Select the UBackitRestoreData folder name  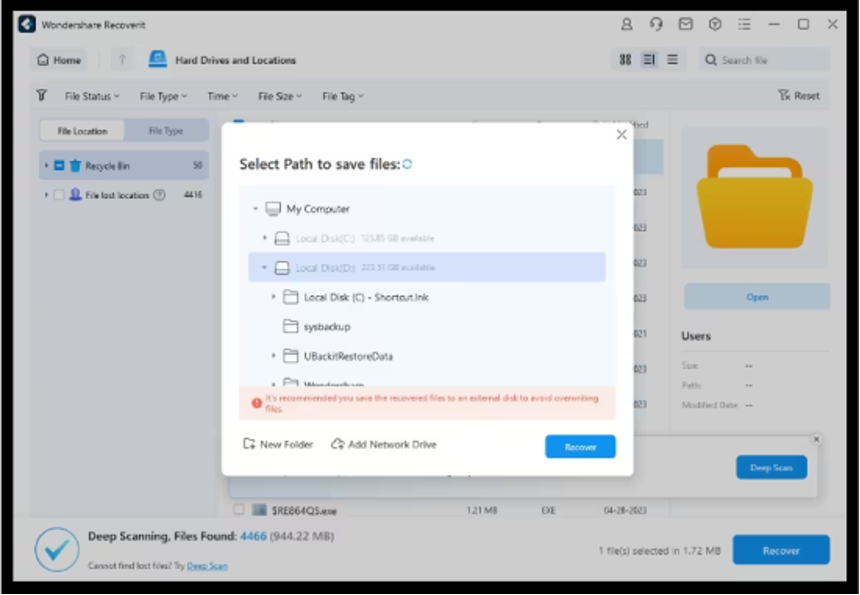tap(348, 356)
